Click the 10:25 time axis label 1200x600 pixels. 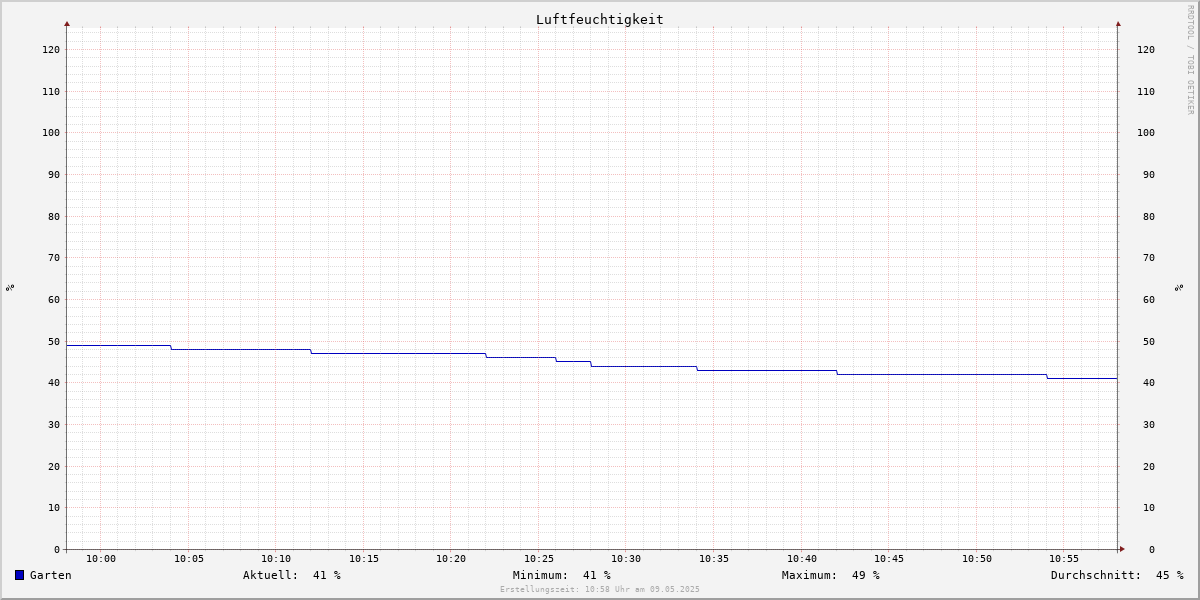pos(539,558)
